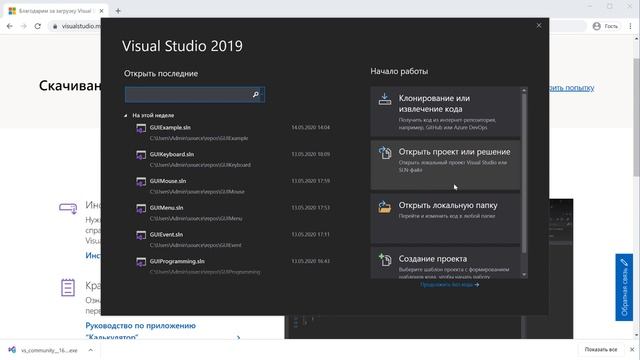
Task: Click the clone or checkout code icon
Action: tap(384, 99)
